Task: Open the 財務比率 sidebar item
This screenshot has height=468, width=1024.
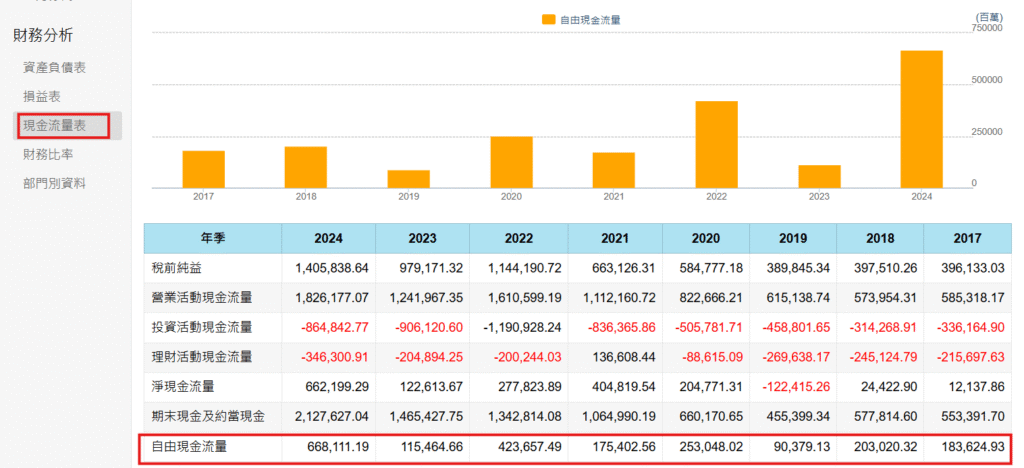Action: tap(48, 154)
